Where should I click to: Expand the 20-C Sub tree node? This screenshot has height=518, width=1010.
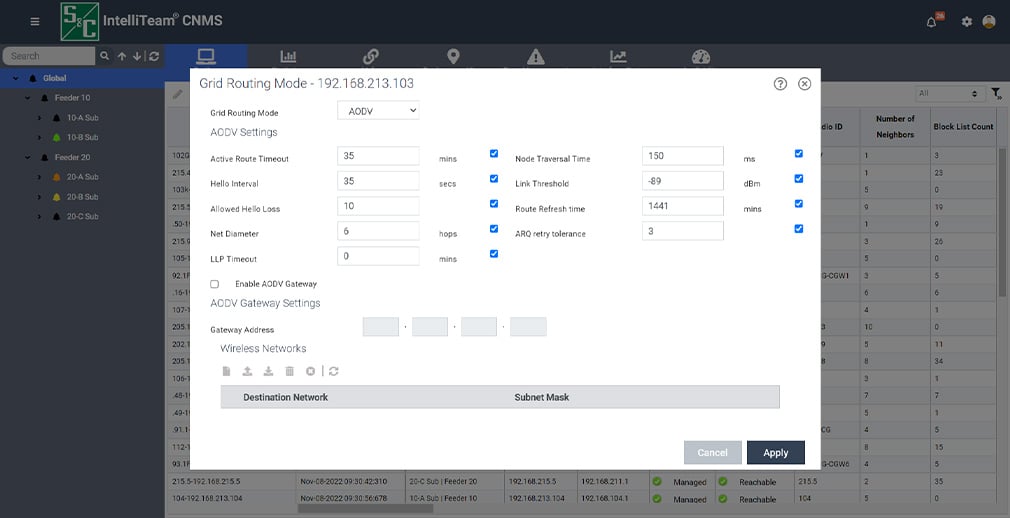click(x=40, y=216)
